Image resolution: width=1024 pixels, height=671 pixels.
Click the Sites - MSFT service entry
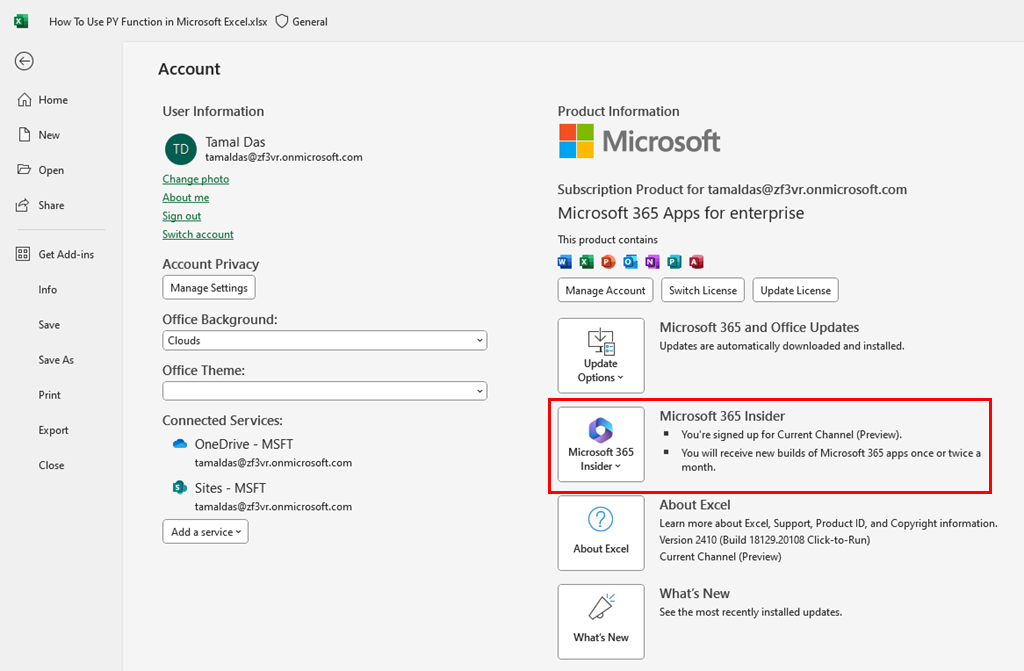(230, 488)
